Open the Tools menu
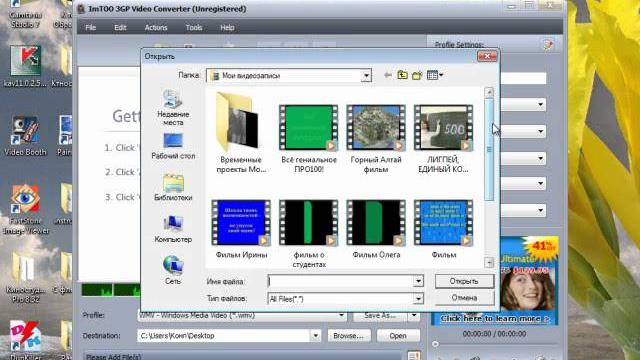Image resolution: width=640 pixels, height=360 pixels. [193, 27]
